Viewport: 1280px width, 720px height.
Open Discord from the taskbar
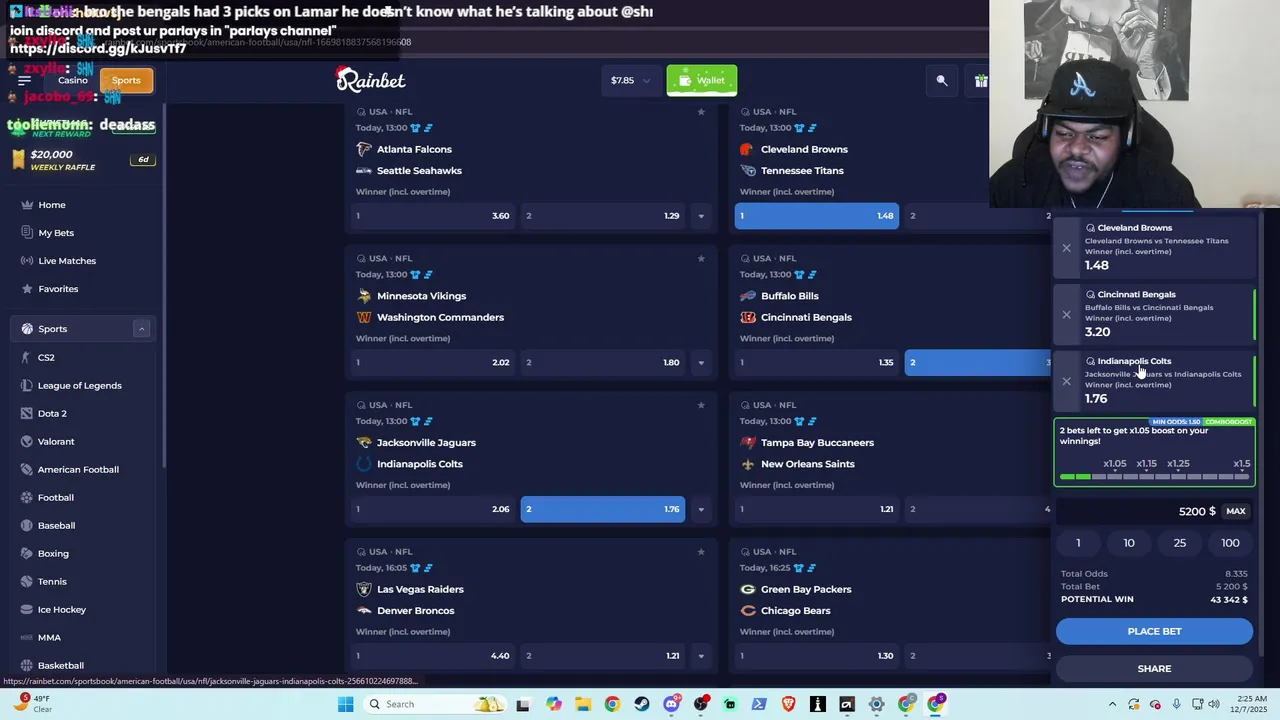coord(671,704)
